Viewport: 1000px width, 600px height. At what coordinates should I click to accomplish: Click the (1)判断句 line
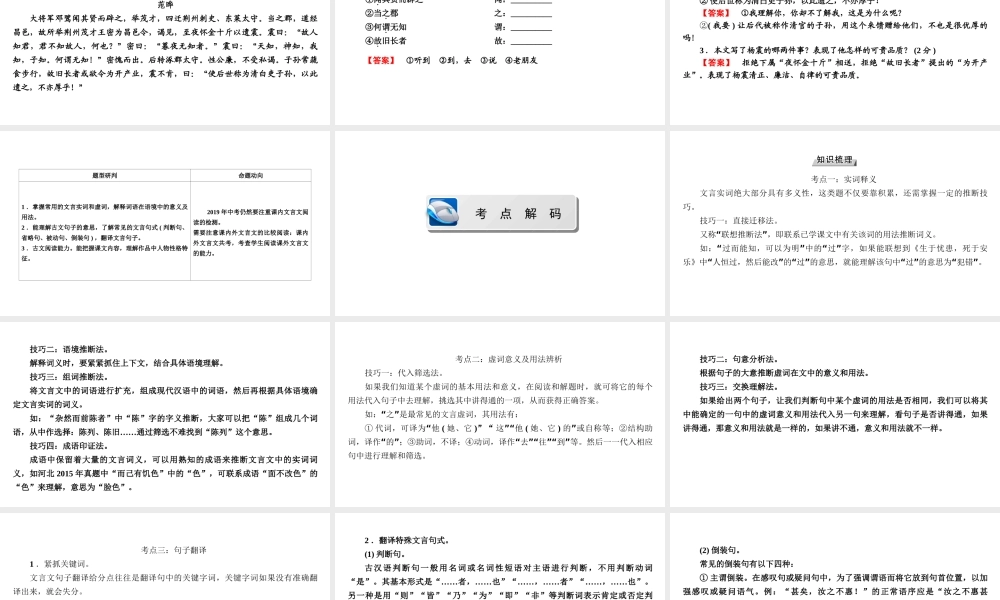pos(385,554)
